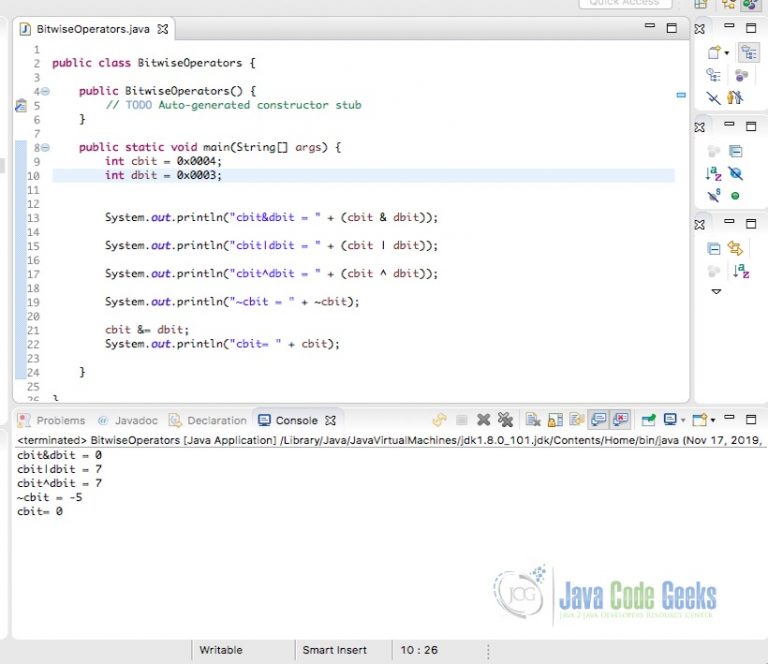
Task: Toggle the green circle filter in outline
Action: coord(735,196)
